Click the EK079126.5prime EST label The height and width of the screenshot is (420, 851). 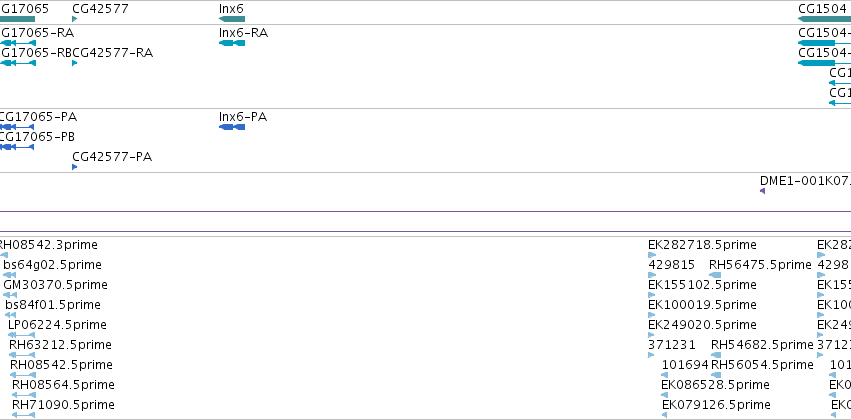[716, 405]
